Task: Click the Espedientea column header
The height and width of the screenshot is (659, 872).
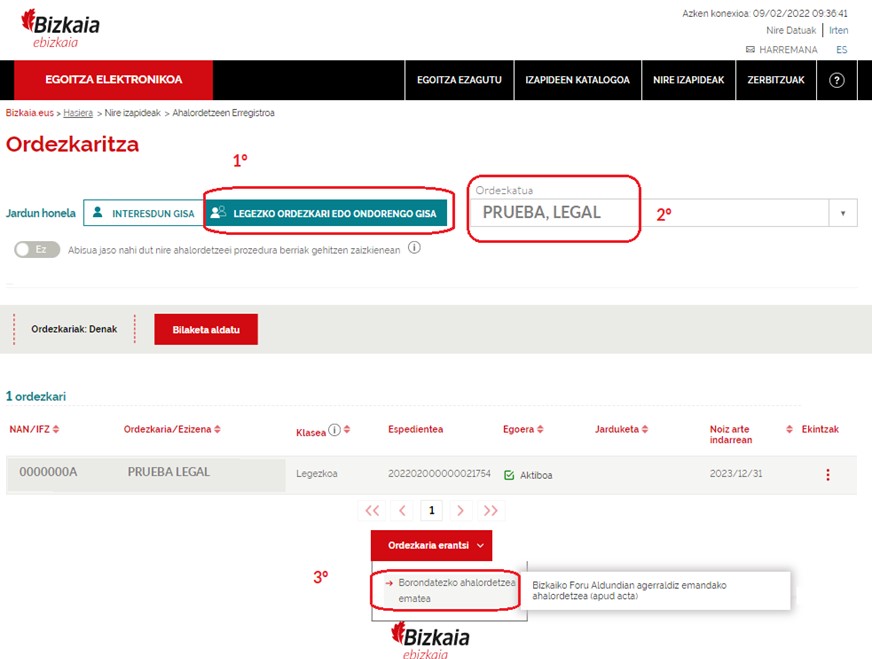Action: pyautogui.click(x=415, y=429)
